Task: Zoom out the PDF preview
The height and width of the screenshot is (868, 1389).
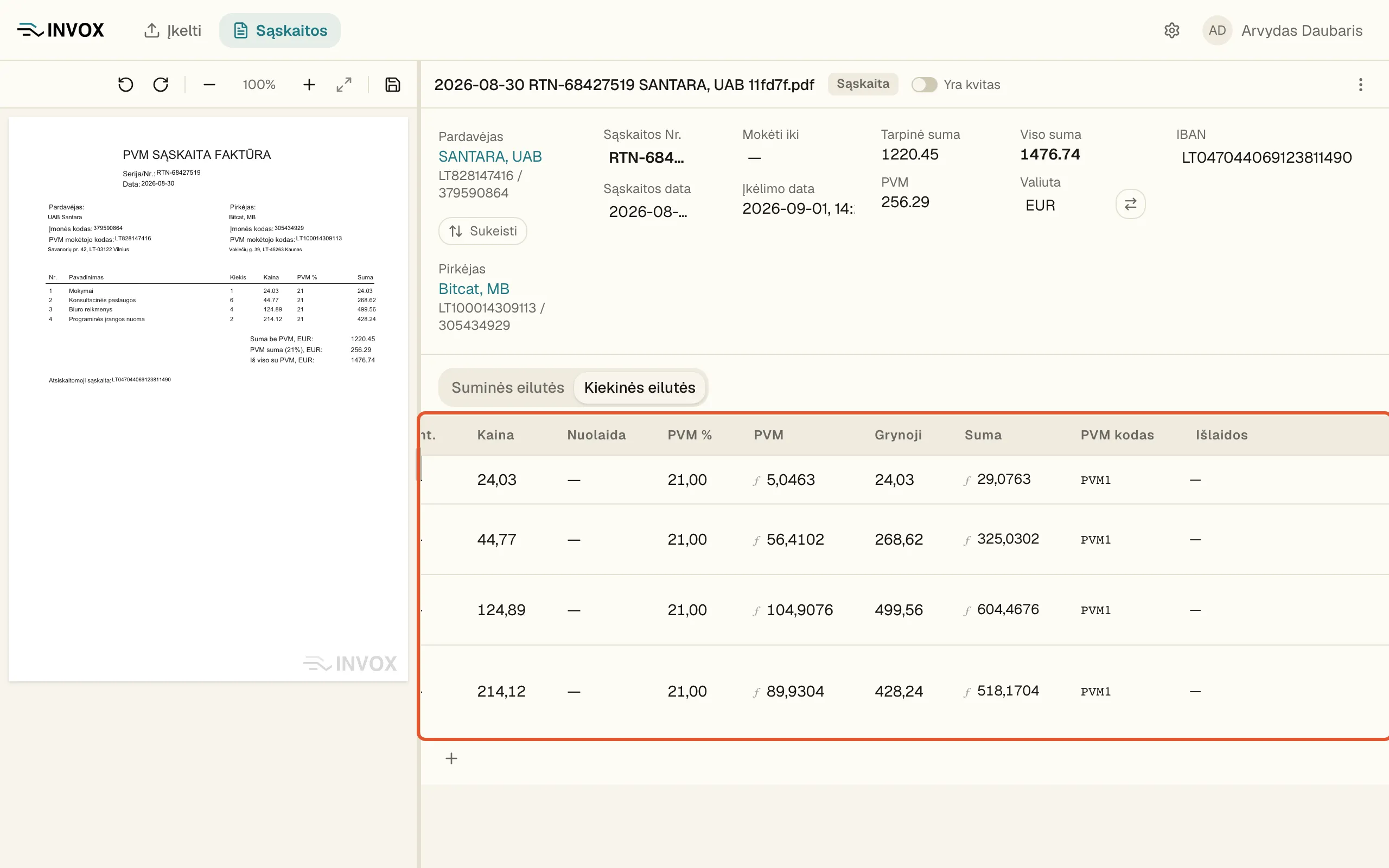Action: pos(209,85)
